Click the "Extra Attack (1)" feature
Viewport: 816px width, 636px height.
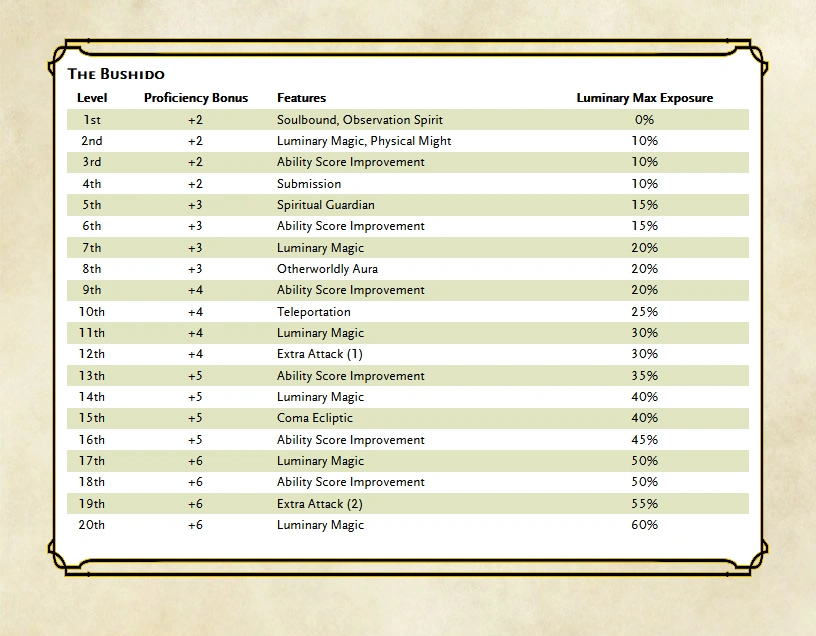coord(320,354)
